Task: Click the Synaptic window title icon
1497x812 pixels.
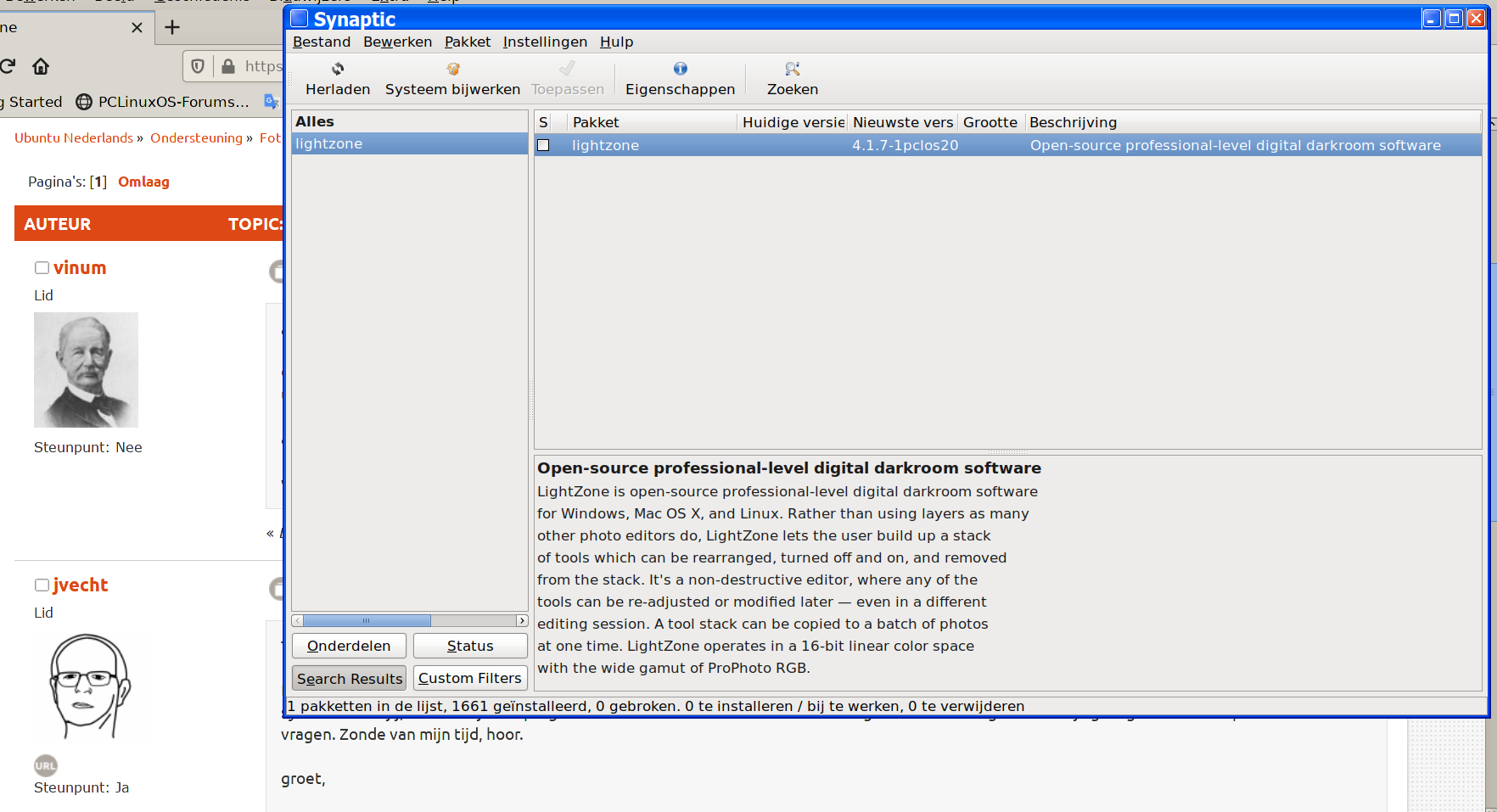Action: [299, 19]
